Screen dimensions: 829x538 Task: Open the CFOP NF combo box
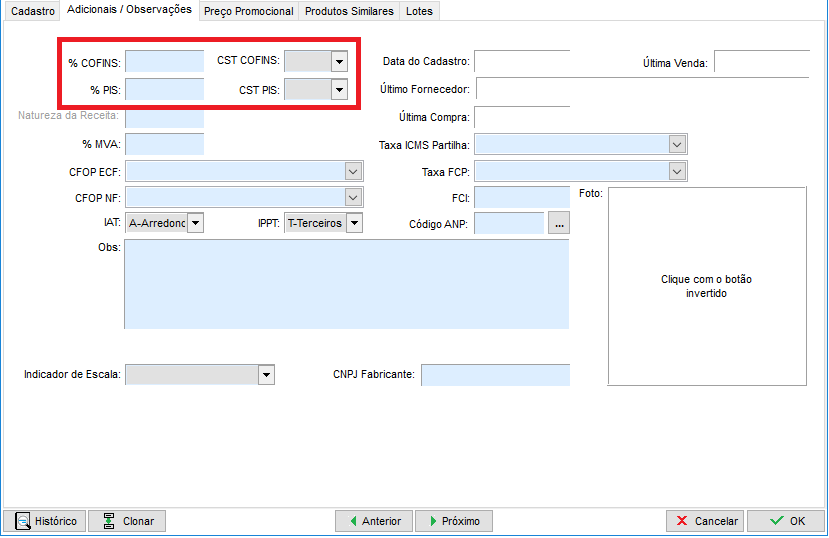coord(352,198)
